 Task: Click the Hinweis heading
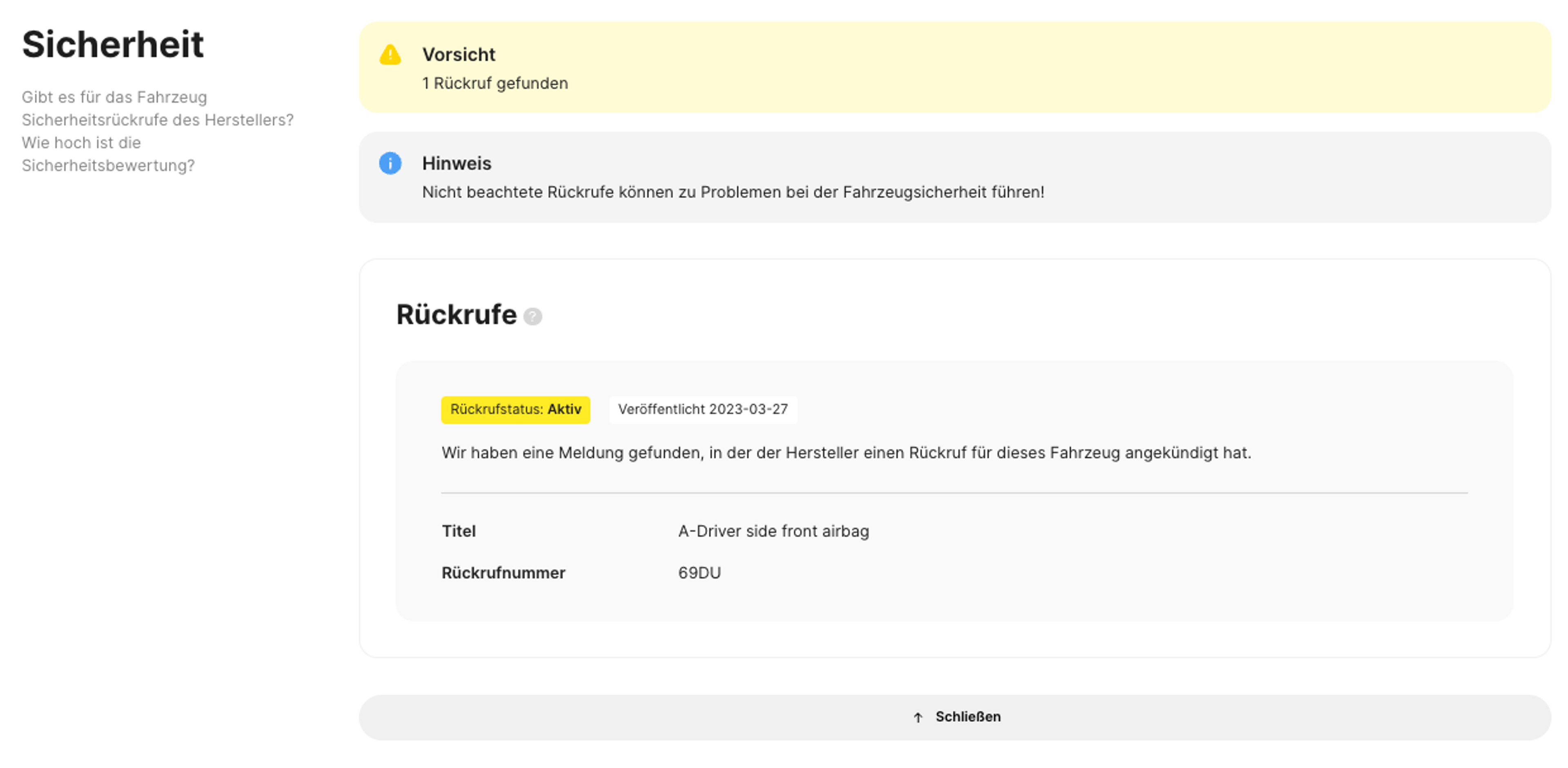[x=457, y=163]
